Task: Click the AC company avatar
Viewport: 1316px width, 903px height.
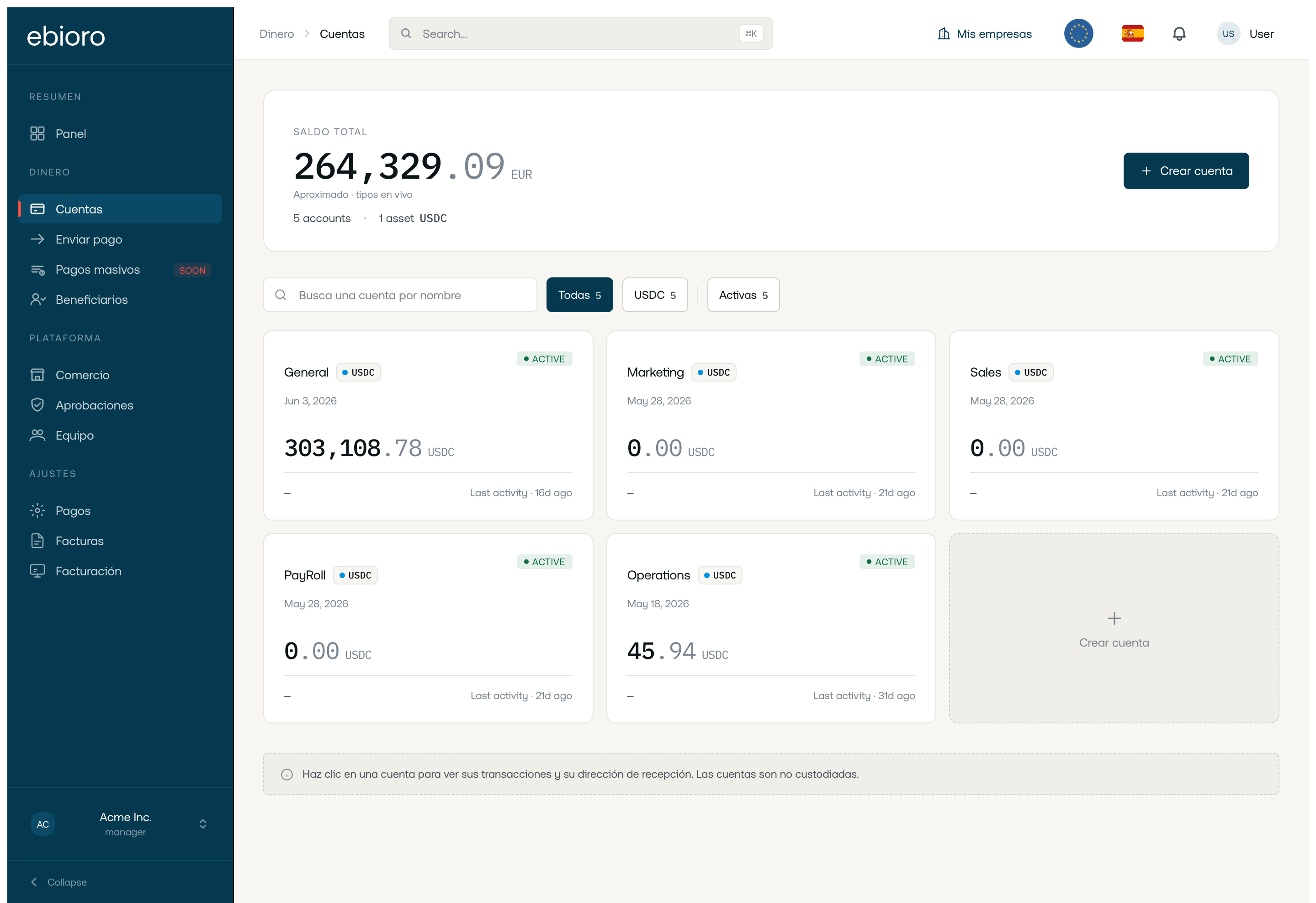Action: [43, 824]
